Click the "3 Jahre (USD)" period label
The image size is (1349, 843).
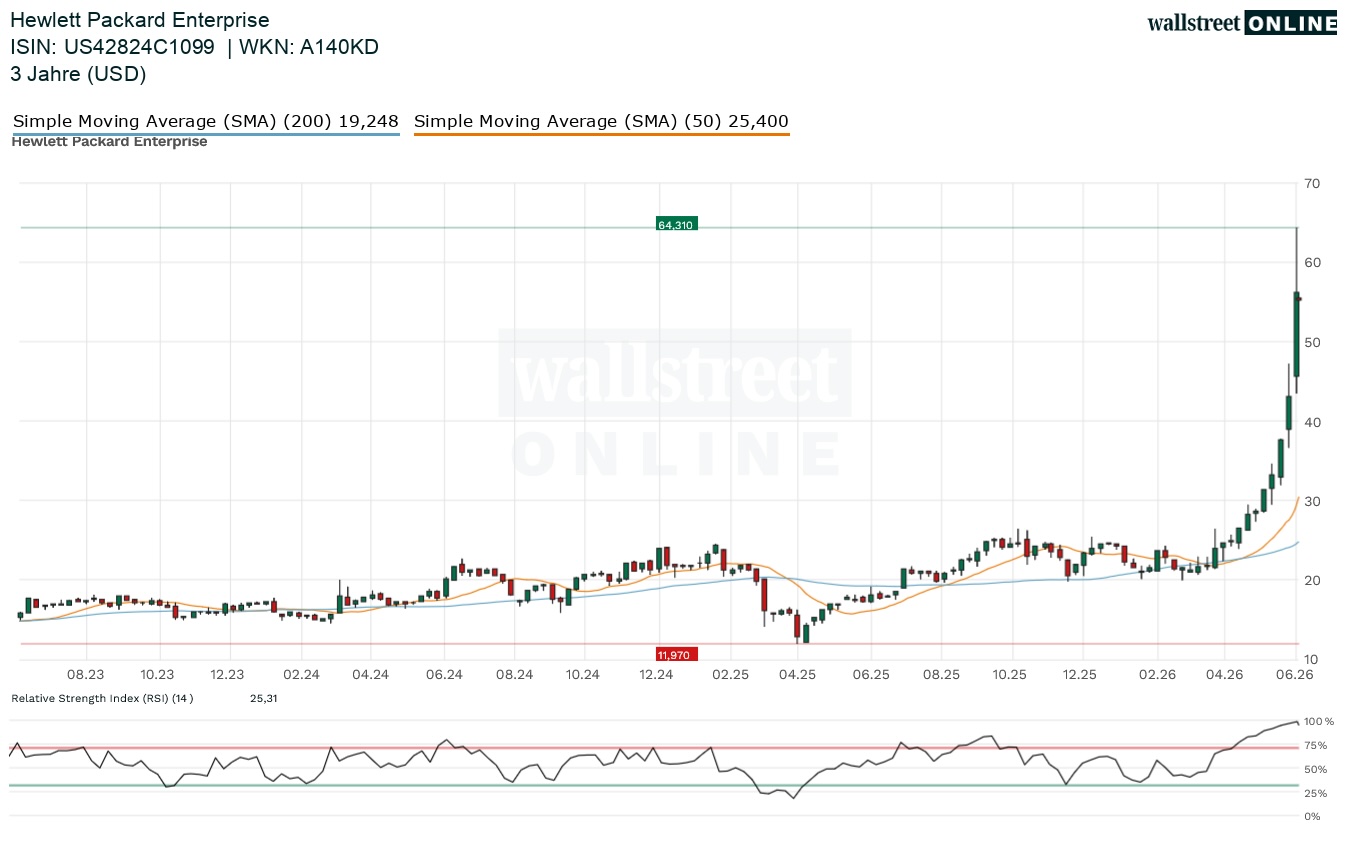[78, 74]
